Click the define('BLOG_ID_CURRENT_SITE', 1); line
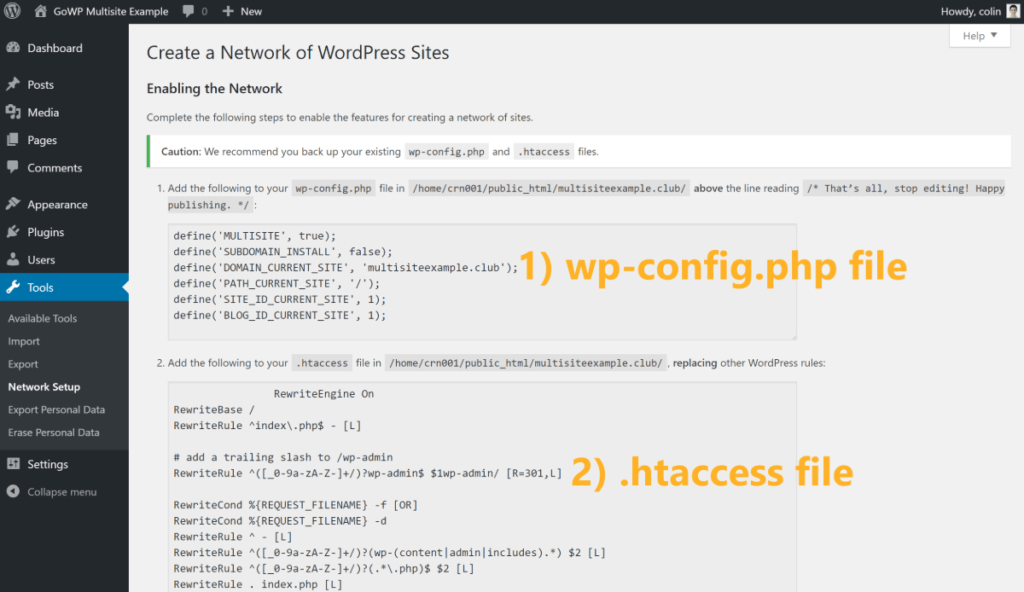 [280, 315]
